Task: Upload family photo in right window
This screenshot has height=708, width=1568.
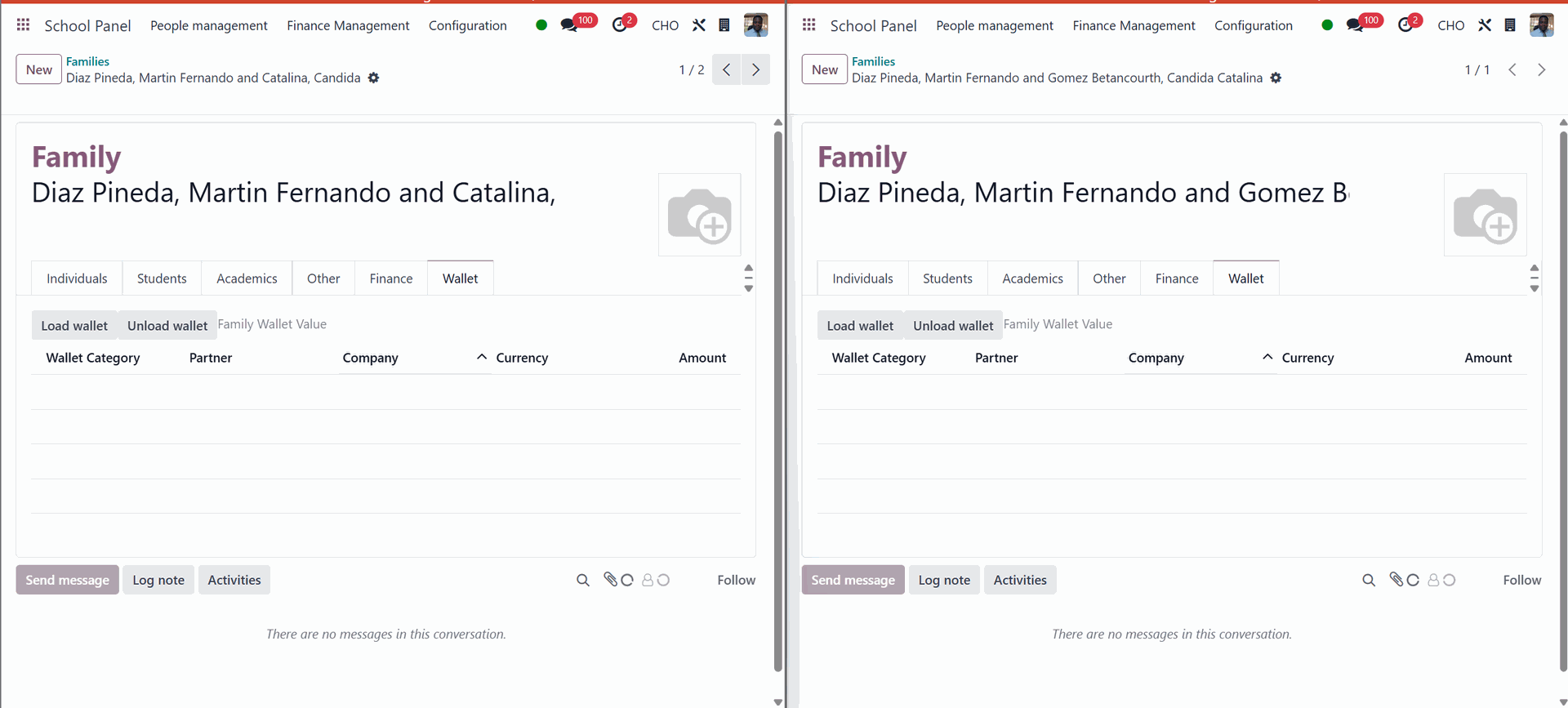Action: coord(1485,216)
